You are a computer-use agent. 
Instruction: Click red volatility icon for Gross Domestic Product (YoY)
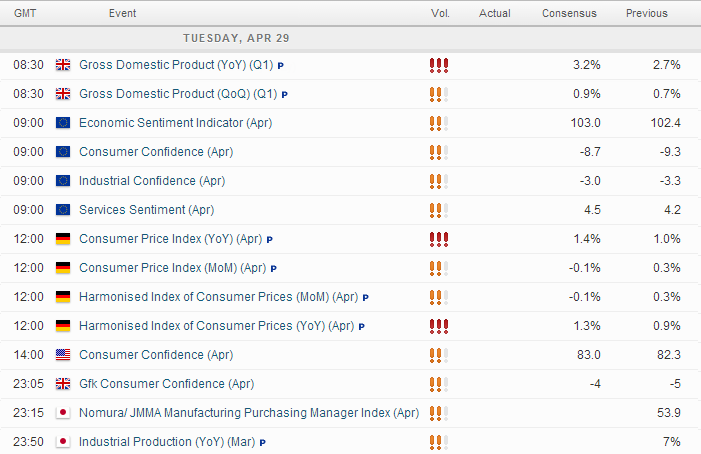click(x=438, y=66)
